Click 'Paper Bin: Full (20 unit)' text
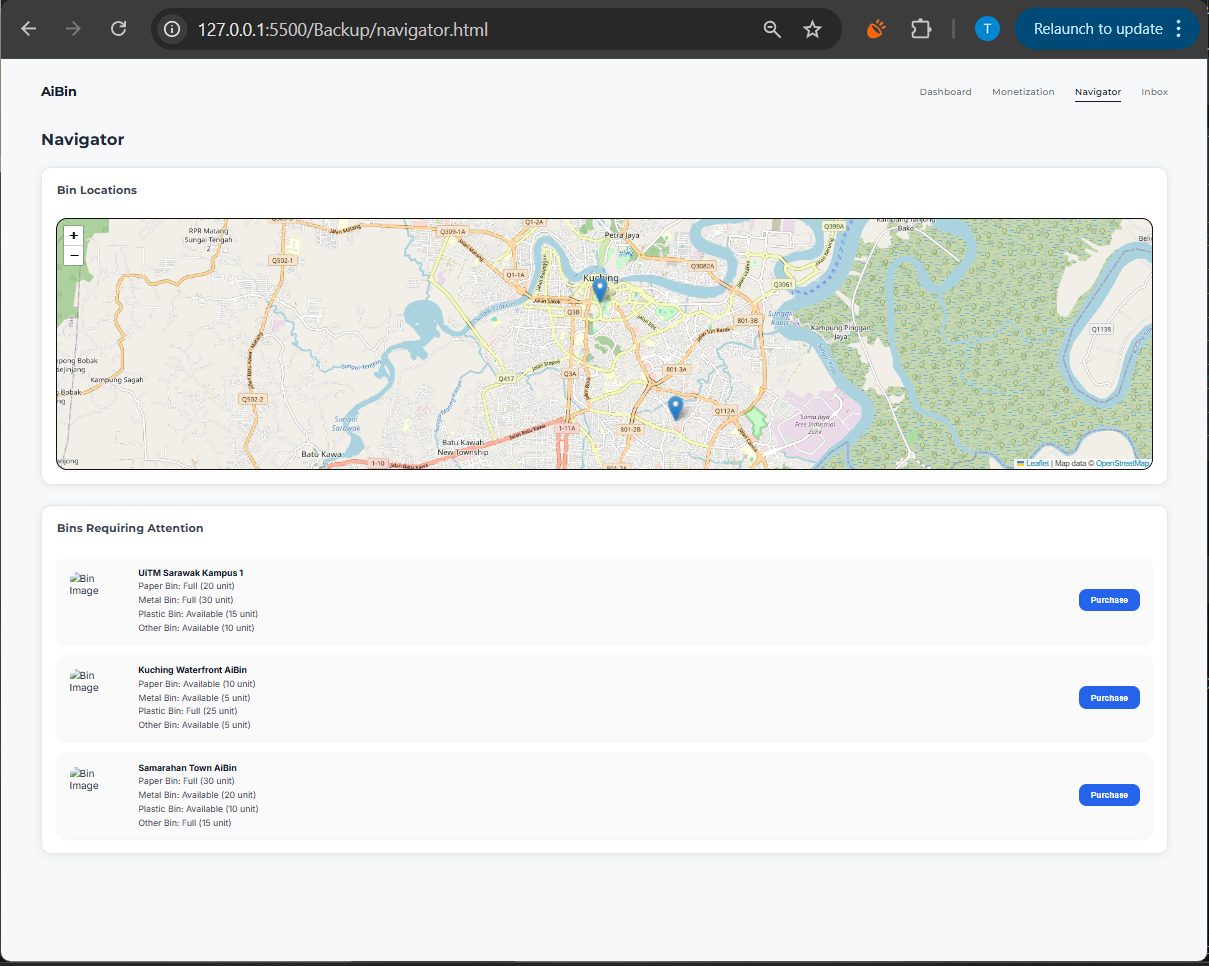Screen dimensions: 1209x966 (x=186, y=586)
